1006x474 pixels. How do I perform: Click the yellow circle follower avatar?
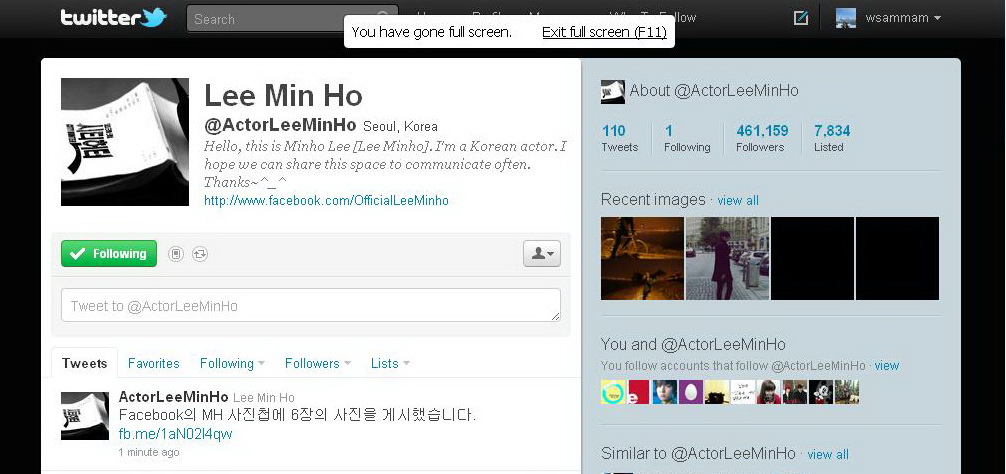coord(613,392)
